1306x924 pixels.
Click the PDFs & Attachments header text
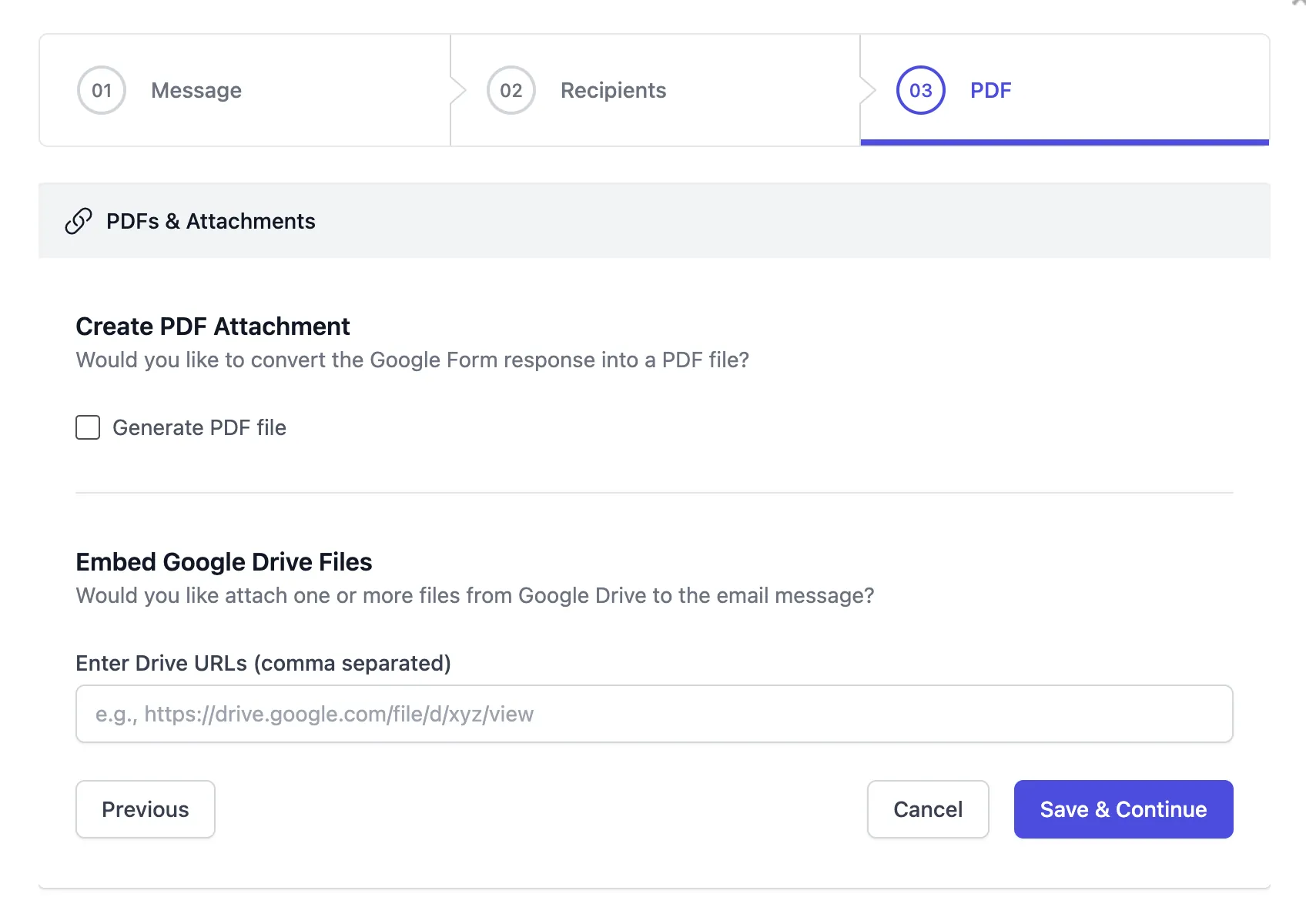211,221
